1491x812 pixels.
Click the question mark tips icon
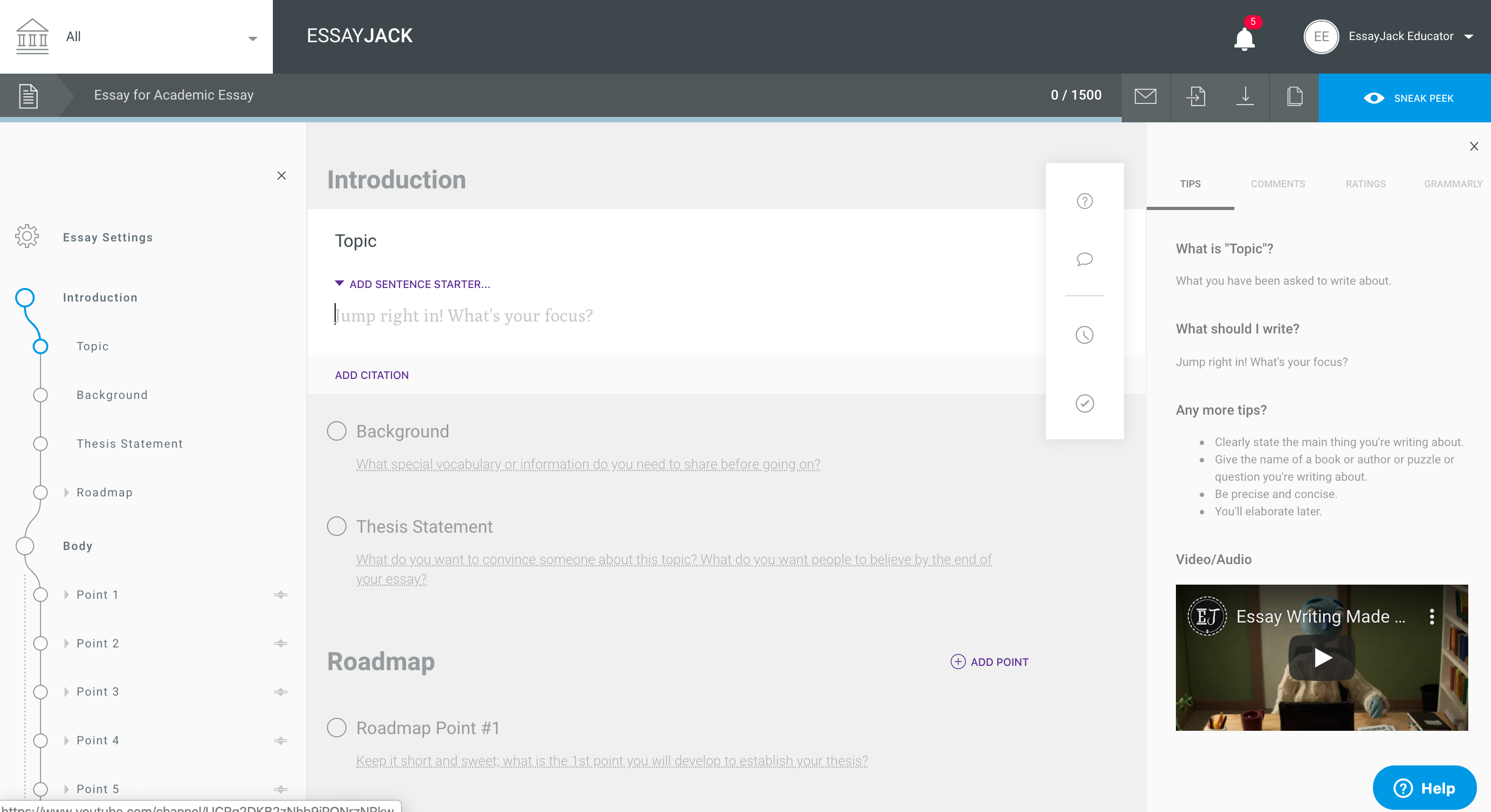1084,201
